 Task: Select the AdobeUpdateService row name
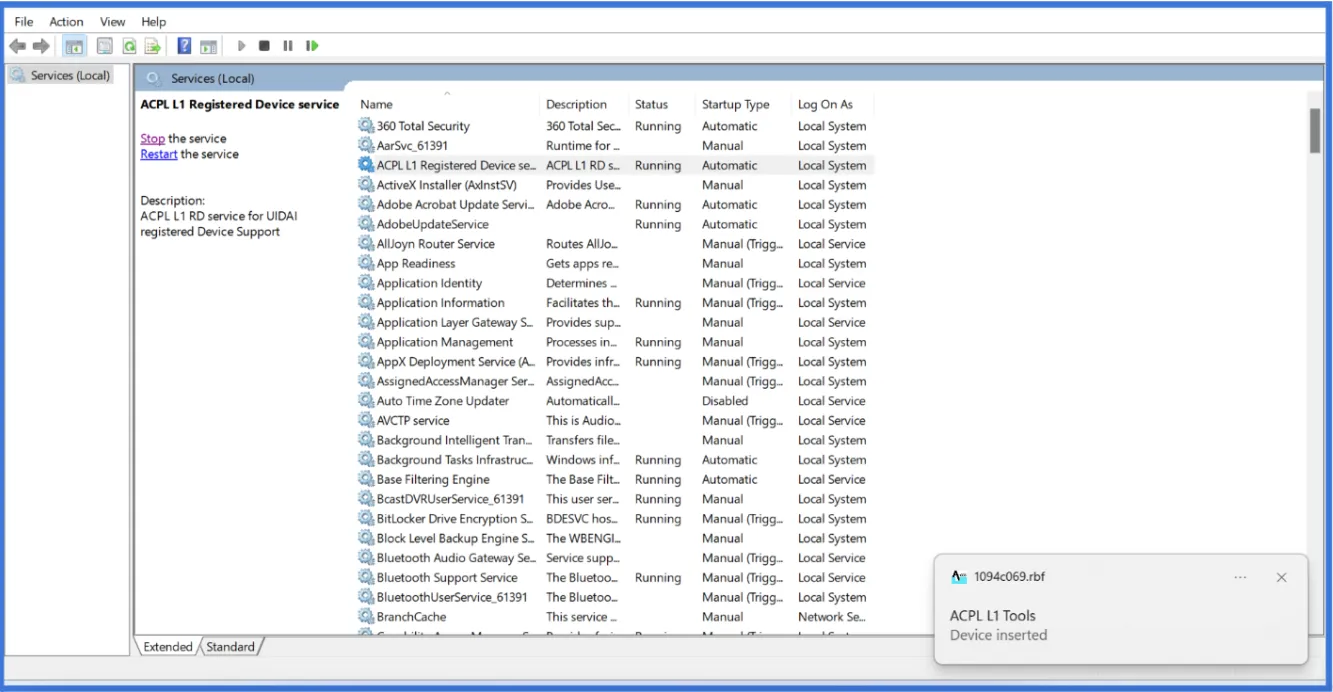(x=433, y=224)
